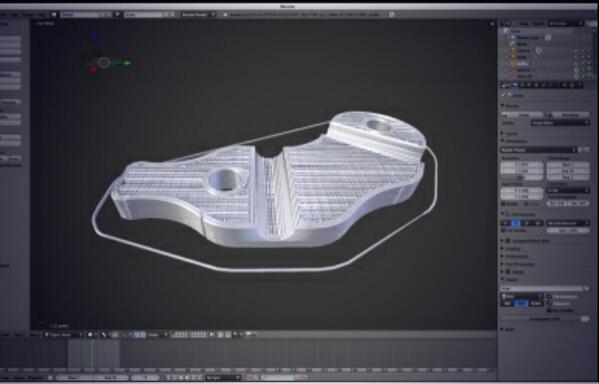Click the properties editor type icon
The height and width of the screenshot is (384, 599).
505,85
